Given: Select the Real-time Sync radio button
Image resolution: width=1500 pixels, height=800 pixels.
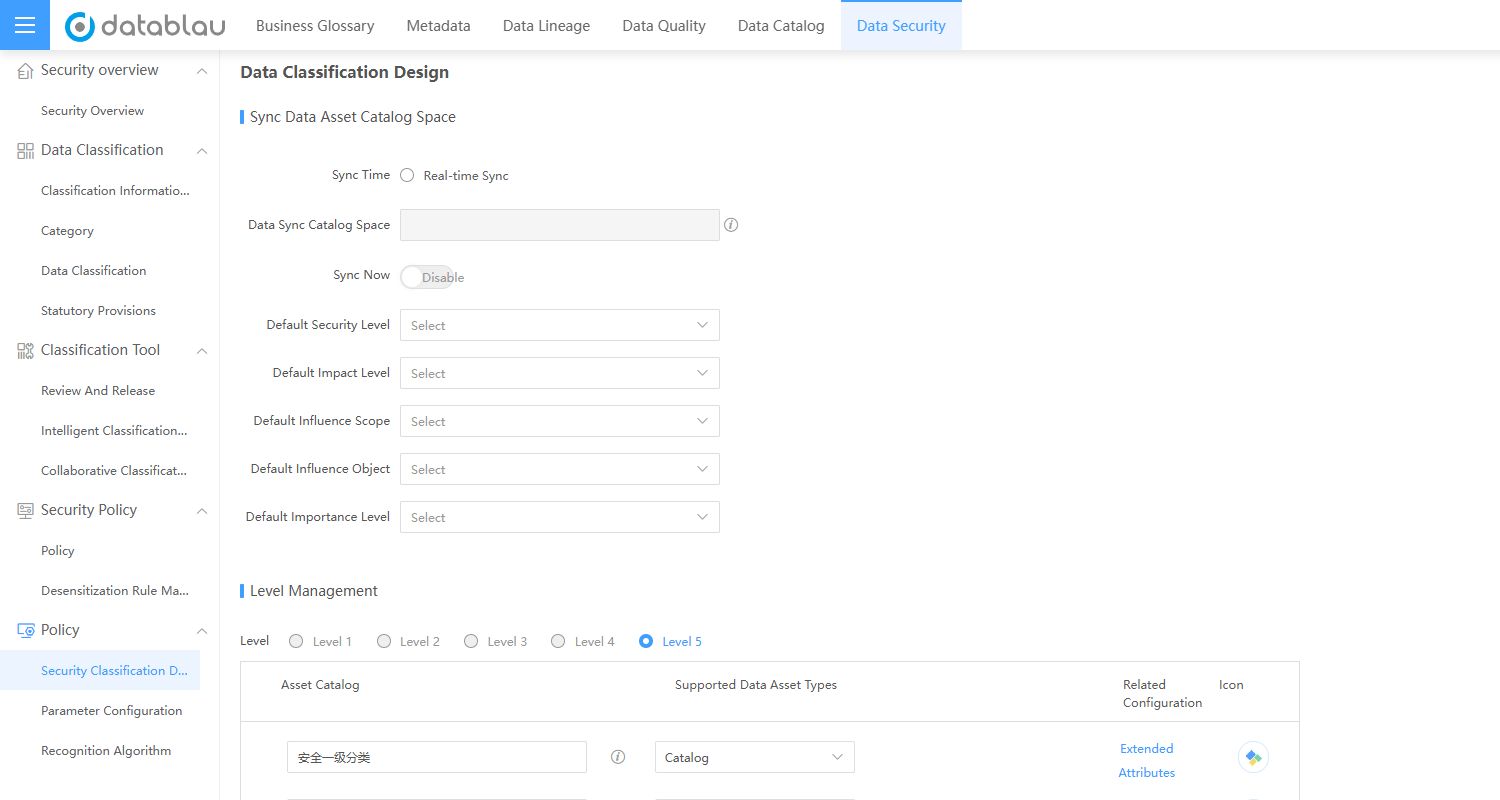Looking at the screenshot, I should (407, 175).
